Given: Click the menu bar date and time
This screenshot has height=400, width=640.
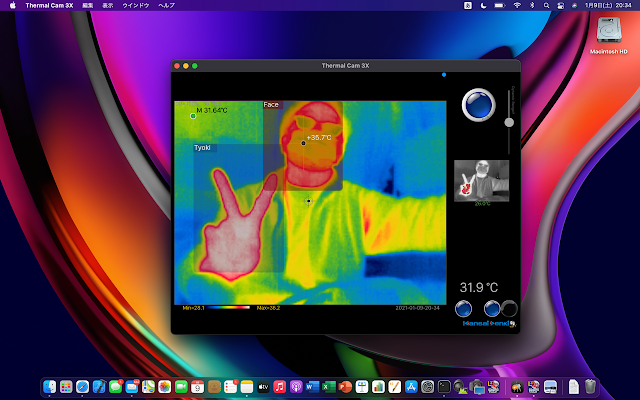Looking at the screenshot, I should (x=608, y=5).
